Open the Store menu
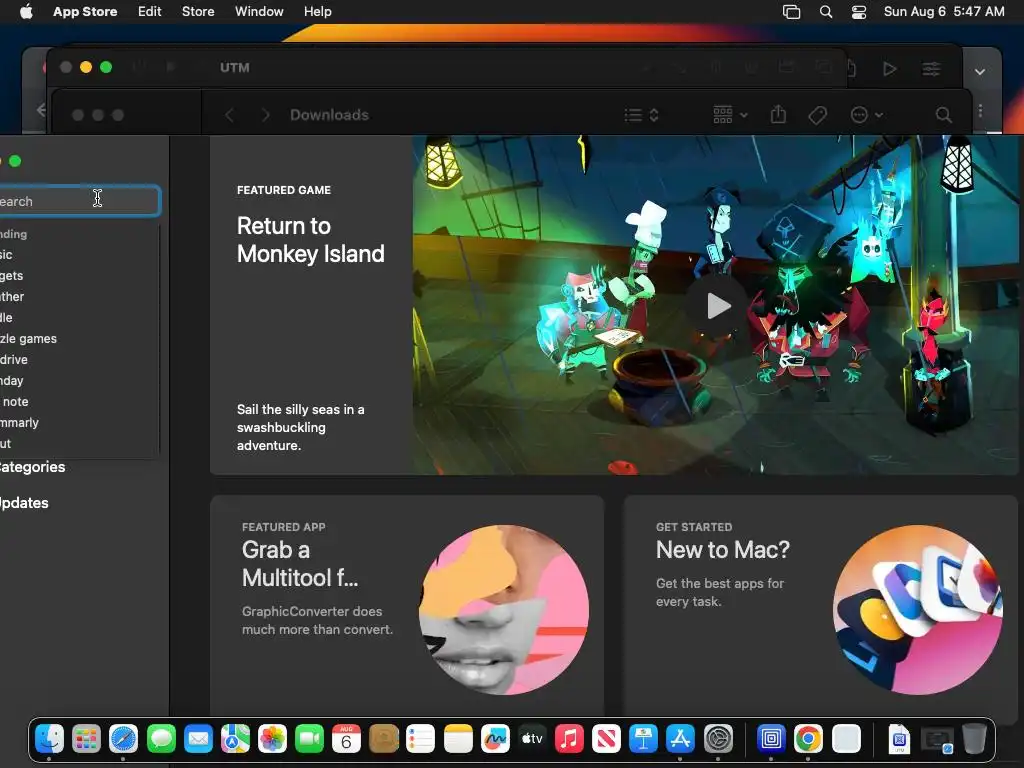Screen dimensions: 1024x768 coord(198,12)
